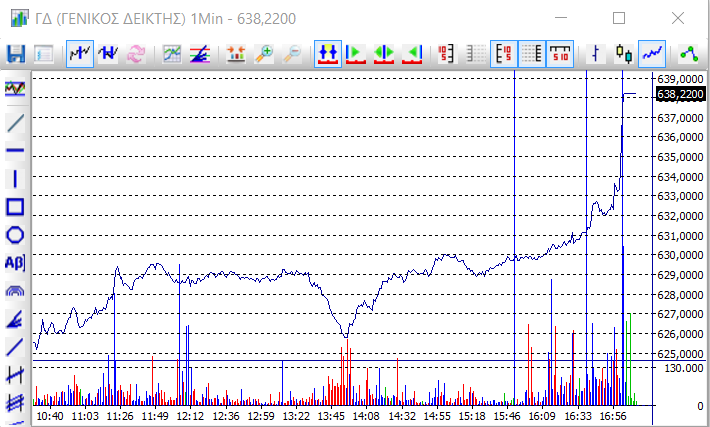Switch to candlestick chart style
This screenshot has width=710, height=427.
click(624, 54)
